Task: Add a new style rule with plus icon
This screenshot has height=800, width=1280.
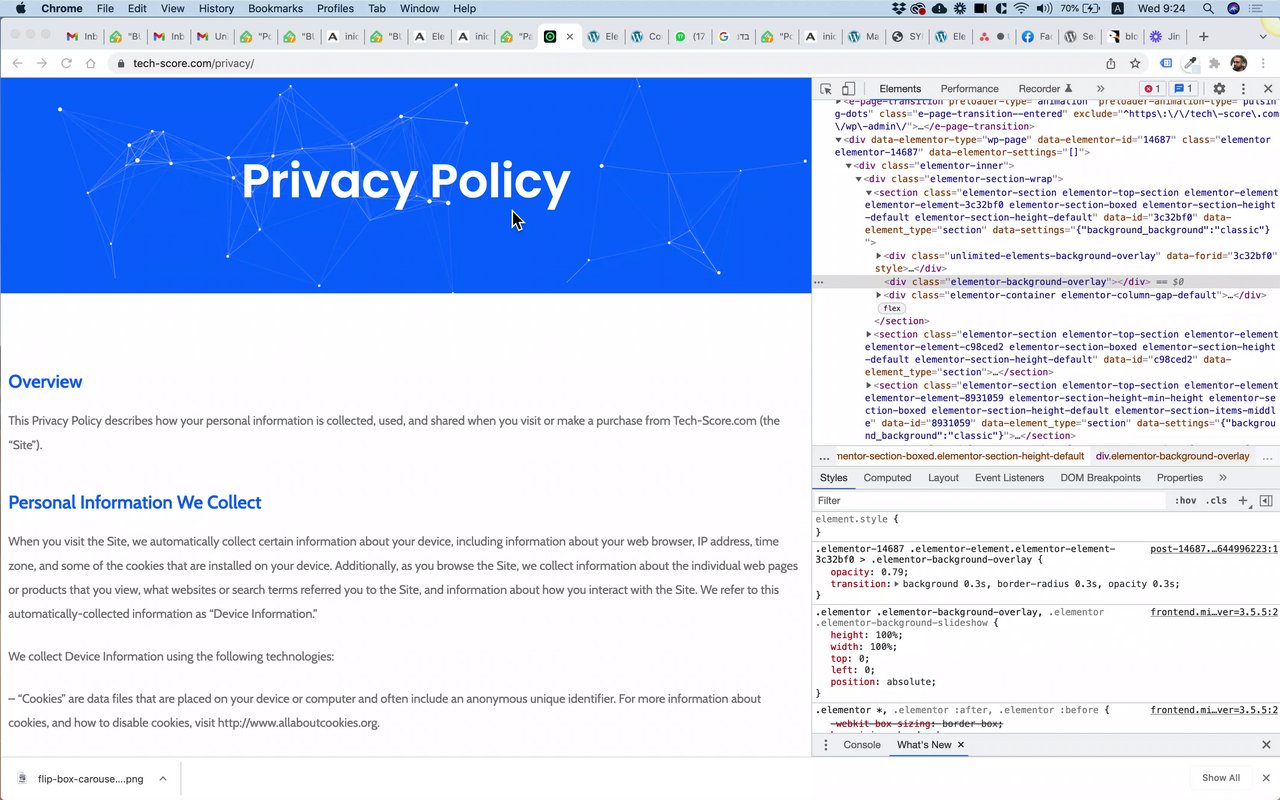Action: [1243, 501]
